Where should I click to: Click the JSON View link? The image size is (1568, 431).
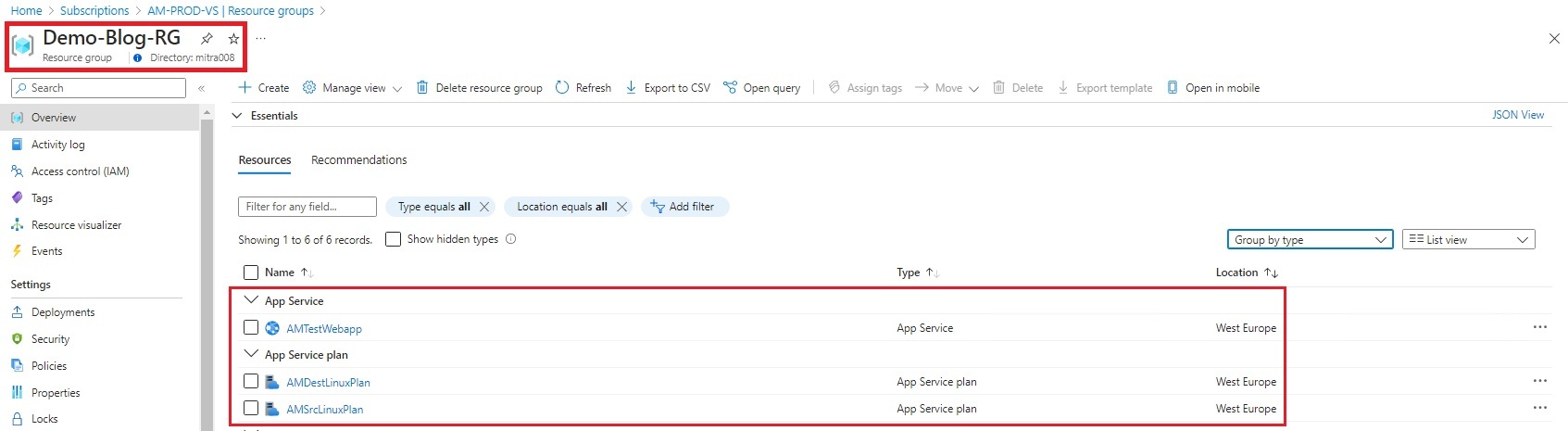tap(1517, 115)
